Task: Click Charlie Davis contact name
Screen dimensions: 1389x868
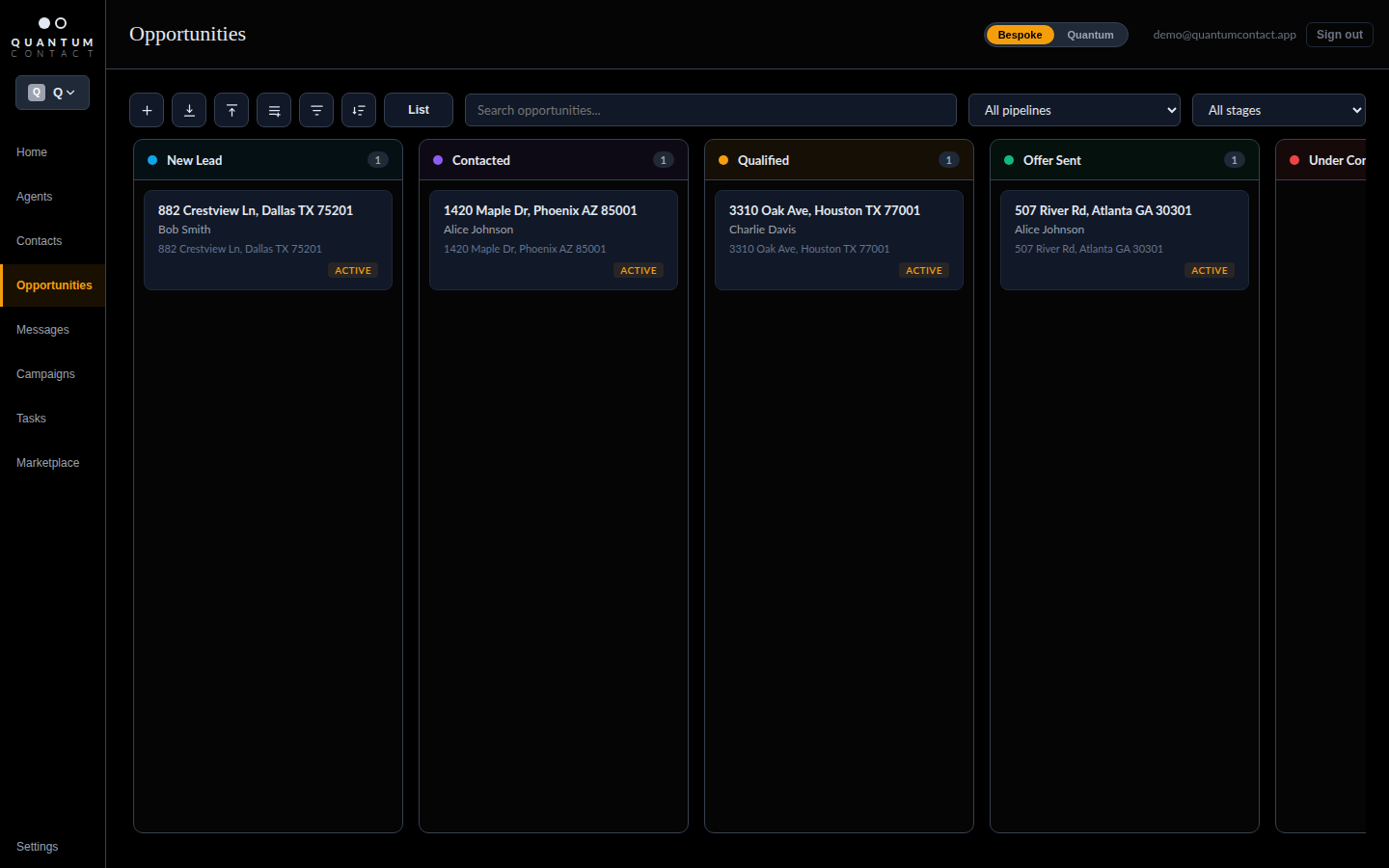Action: (762, 230)
